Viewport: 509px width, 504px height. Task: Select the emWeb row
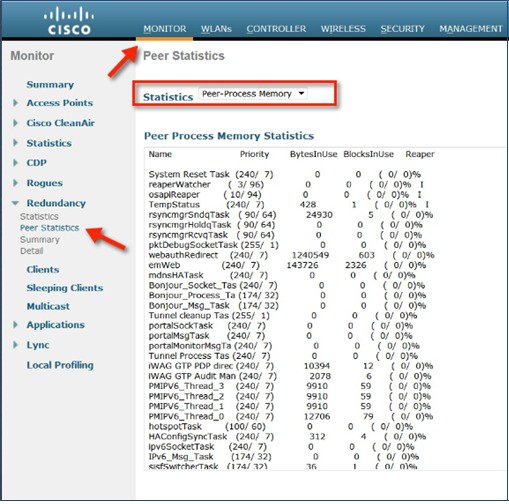[287, 265]
